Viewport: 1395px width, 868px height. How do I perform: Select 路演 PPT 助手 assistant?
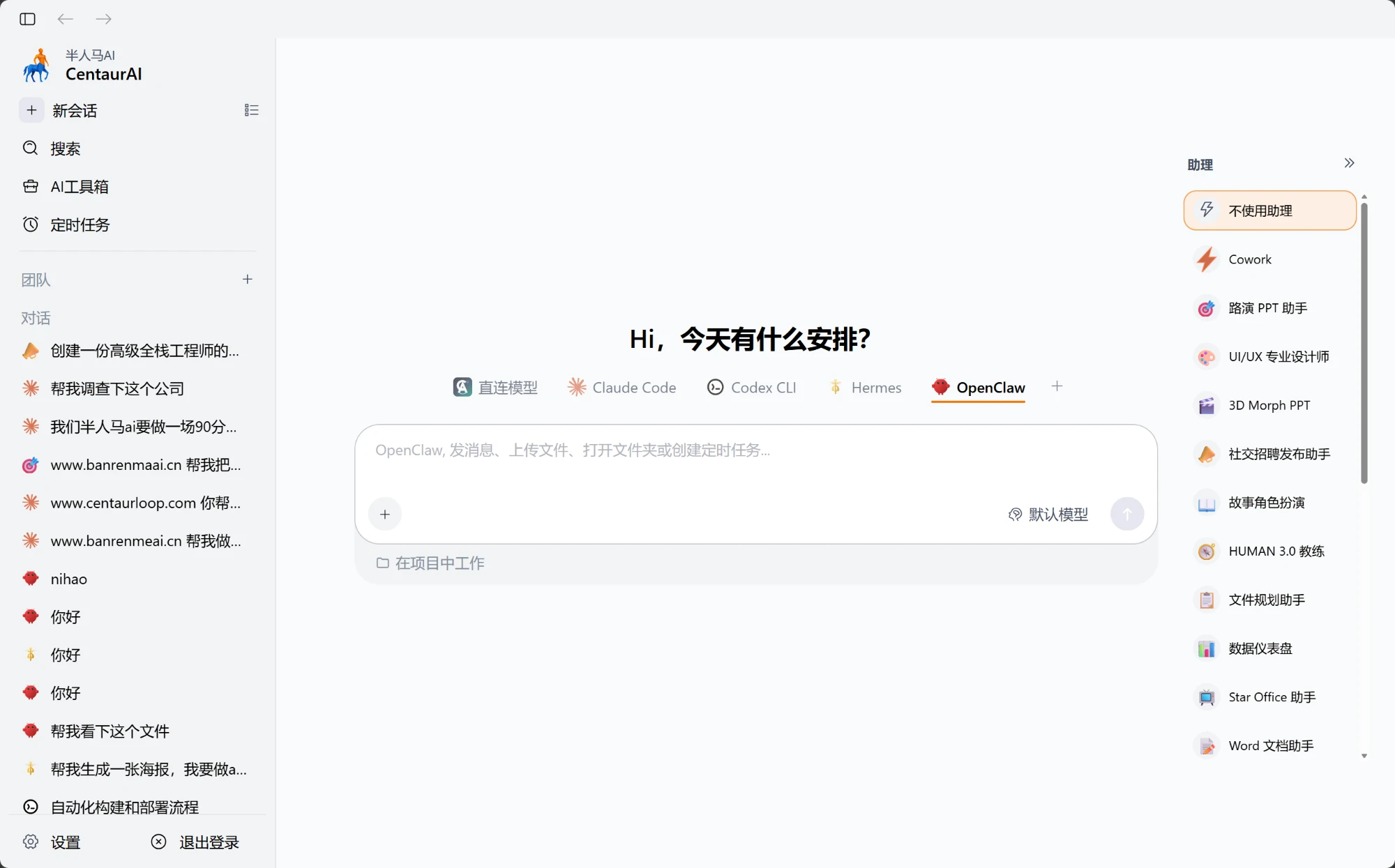(1270, 308)
